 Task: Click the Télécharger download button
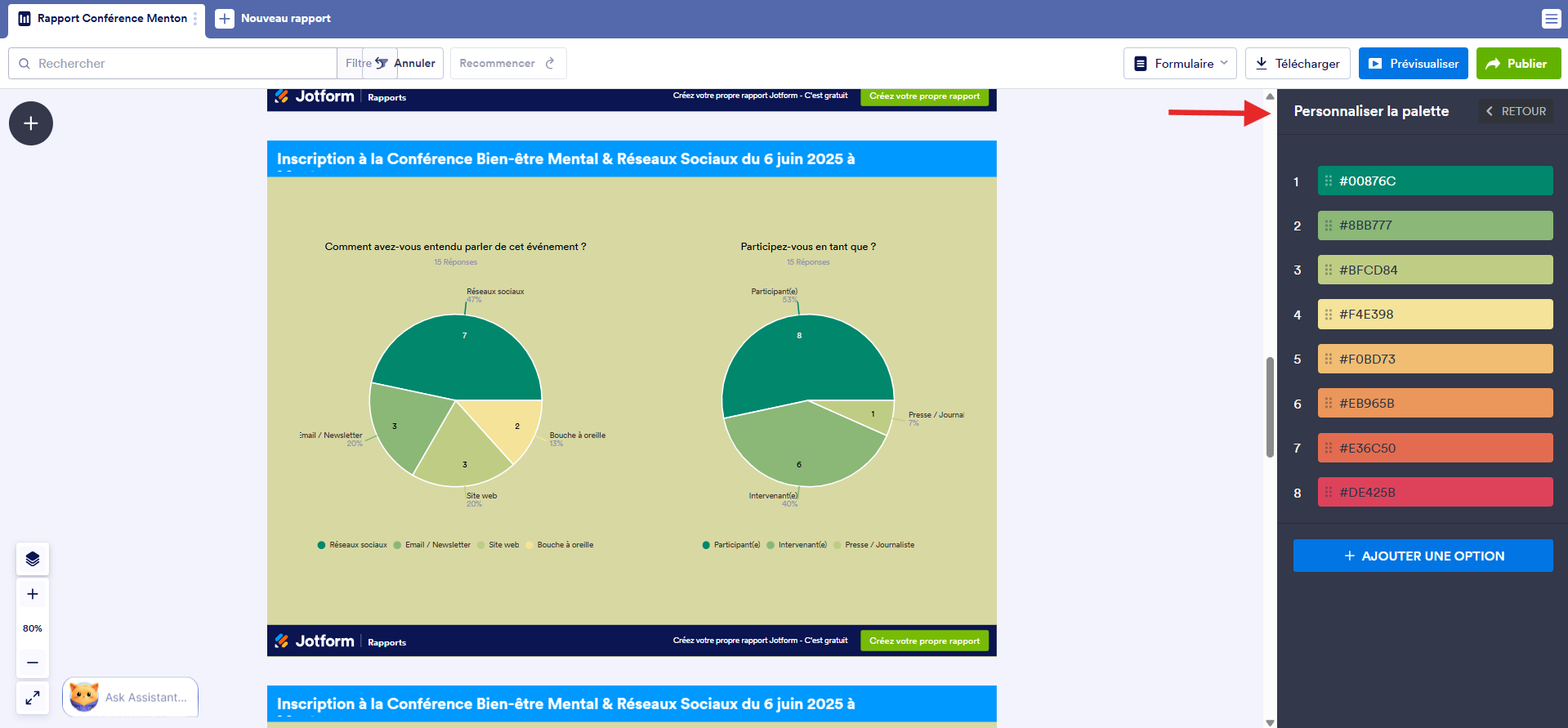pos(1297,63)
